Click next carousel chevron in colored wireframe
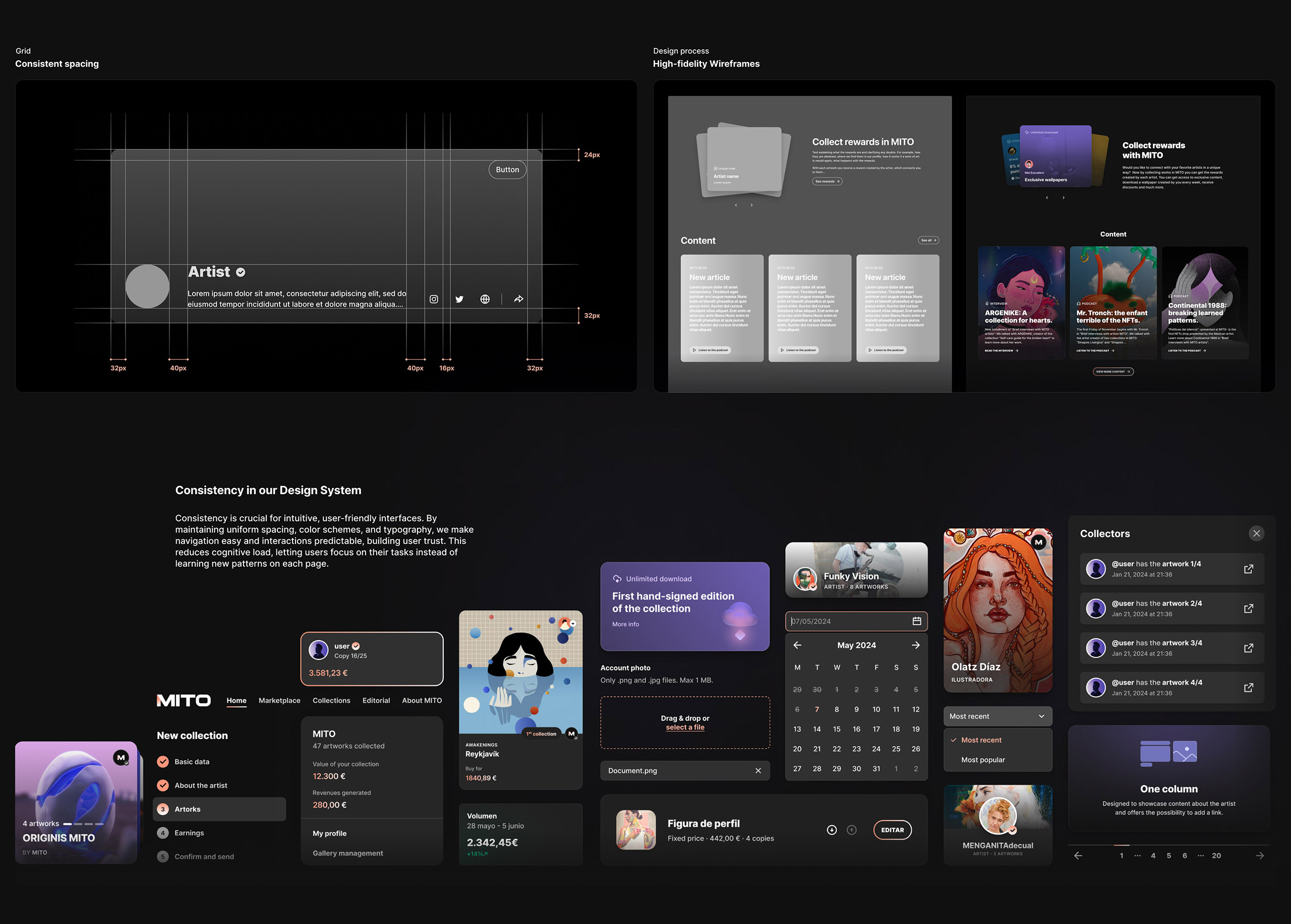The image size is (1291, 924). point(1064,198)
